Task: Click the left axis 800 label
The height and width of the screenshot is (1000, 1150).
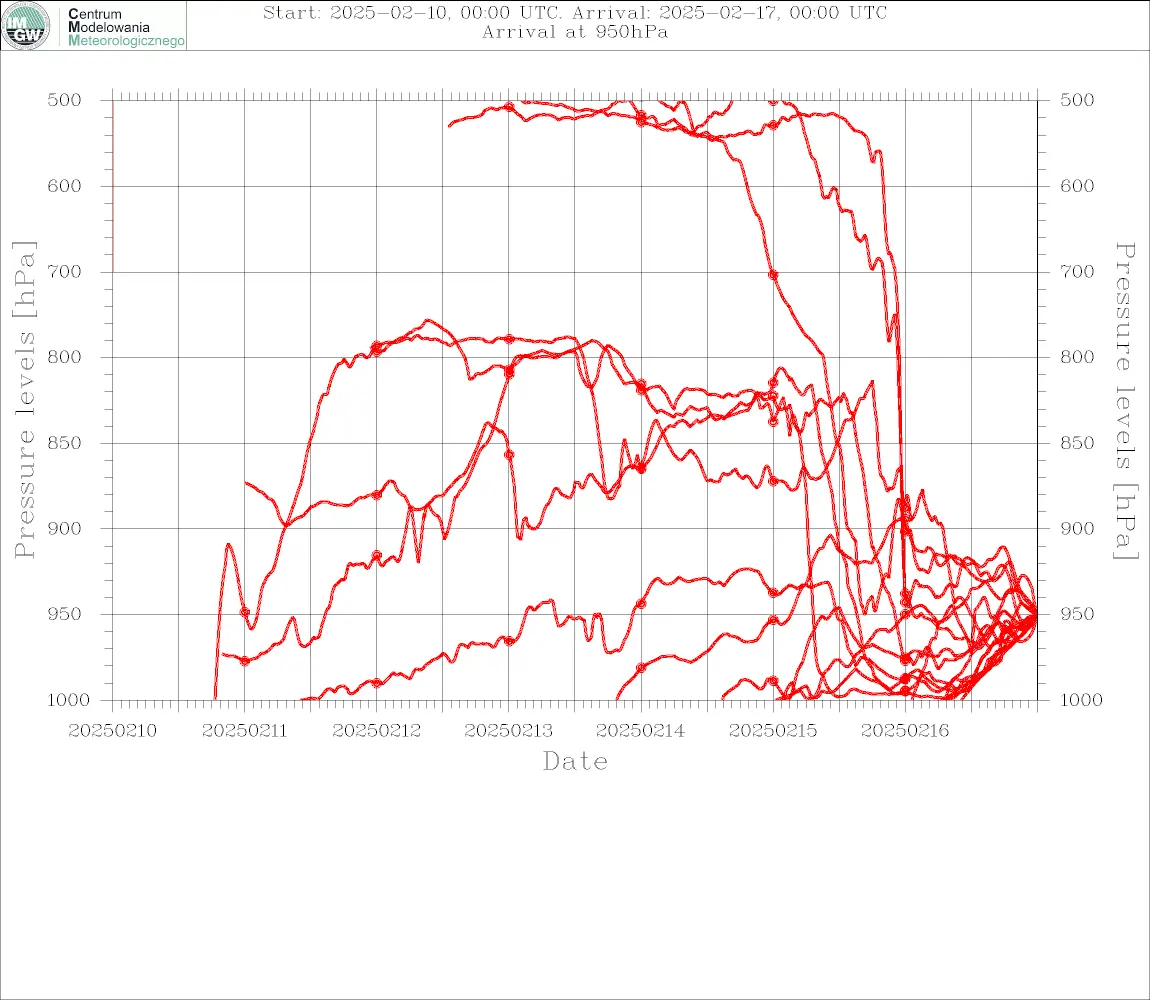Action: click(x=65, y=357)
